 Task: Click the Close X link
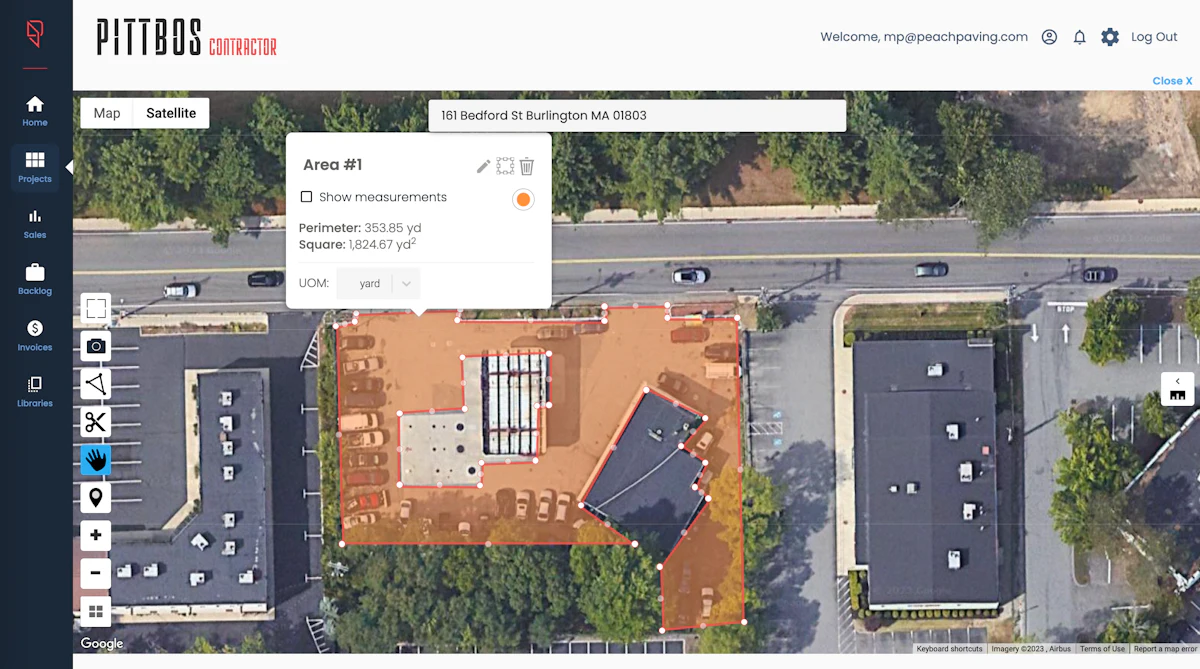(x=1172, y=81)
